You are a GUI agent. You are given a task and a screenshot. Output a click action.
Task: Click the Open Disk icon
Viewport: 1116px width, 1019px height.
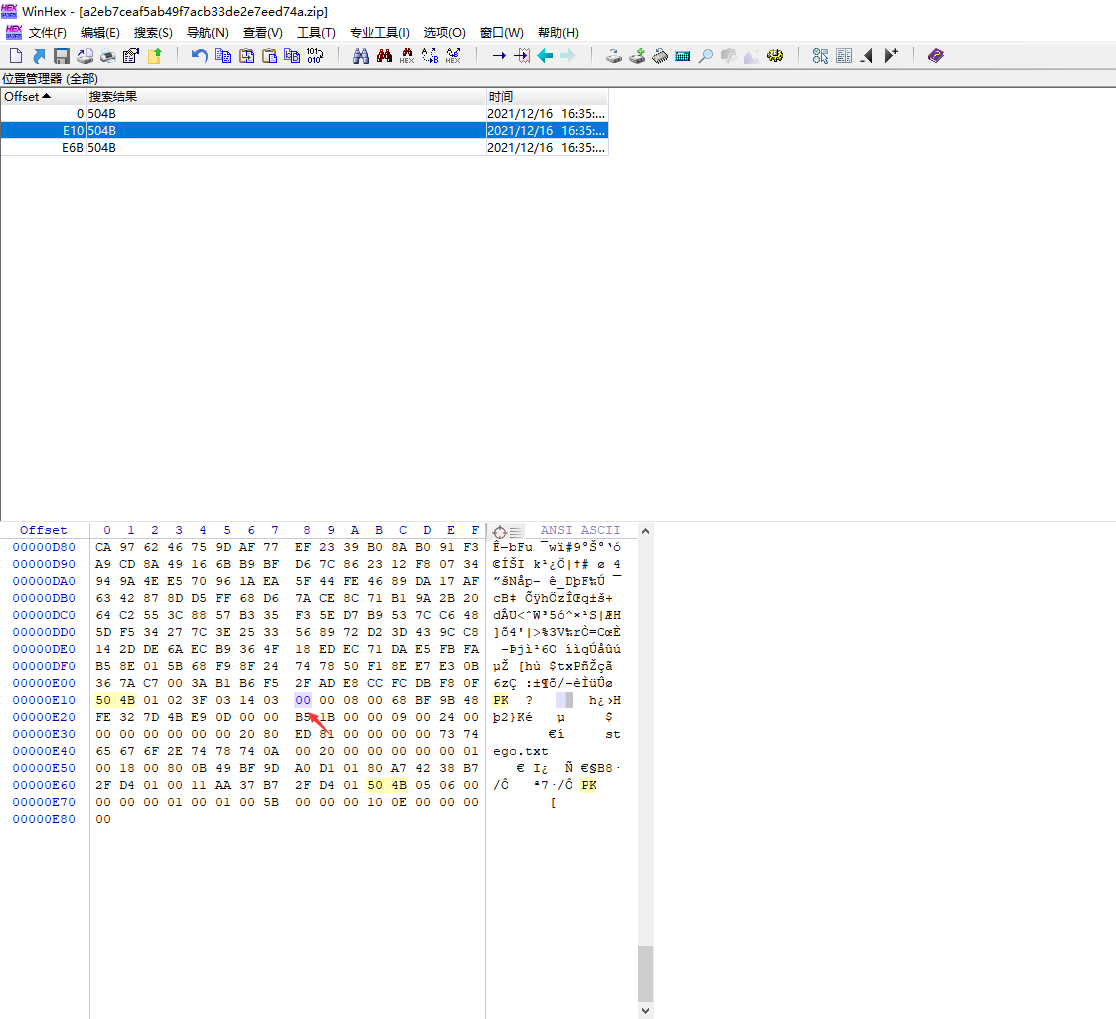point(614,56)
